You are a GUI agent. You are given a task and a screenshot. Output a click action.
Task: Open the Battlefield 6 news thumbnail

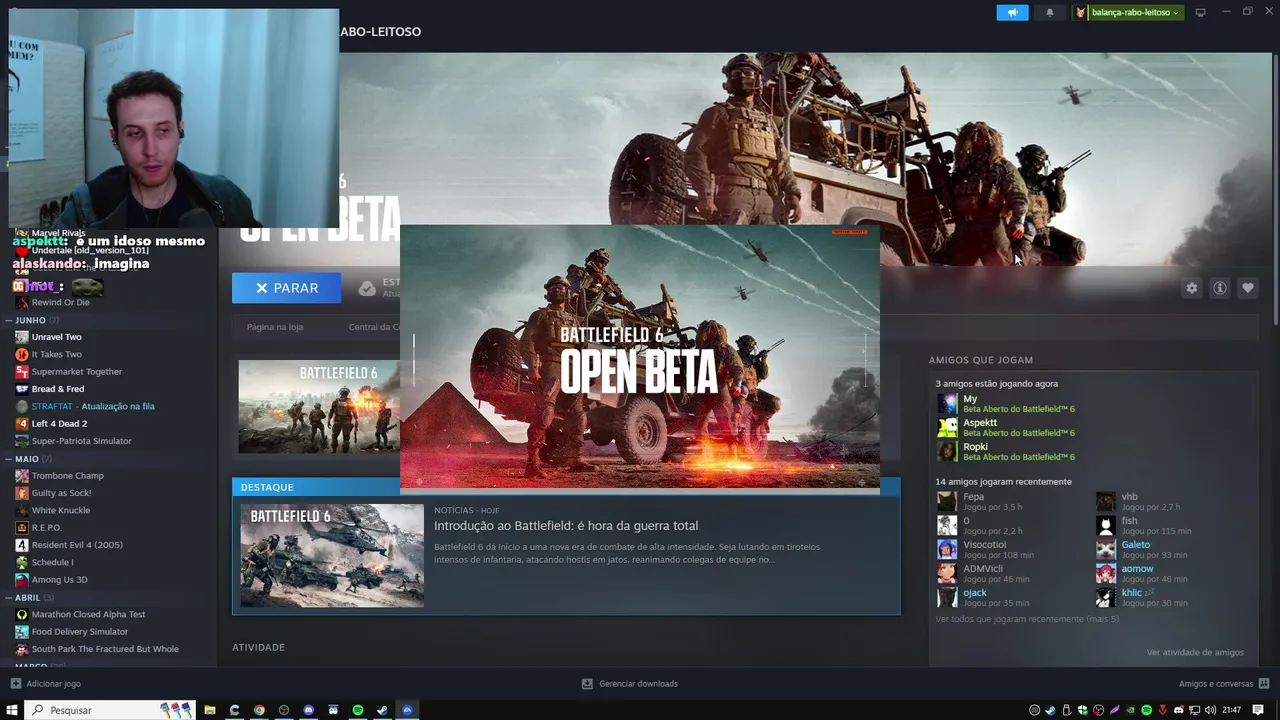pos(332,556)
